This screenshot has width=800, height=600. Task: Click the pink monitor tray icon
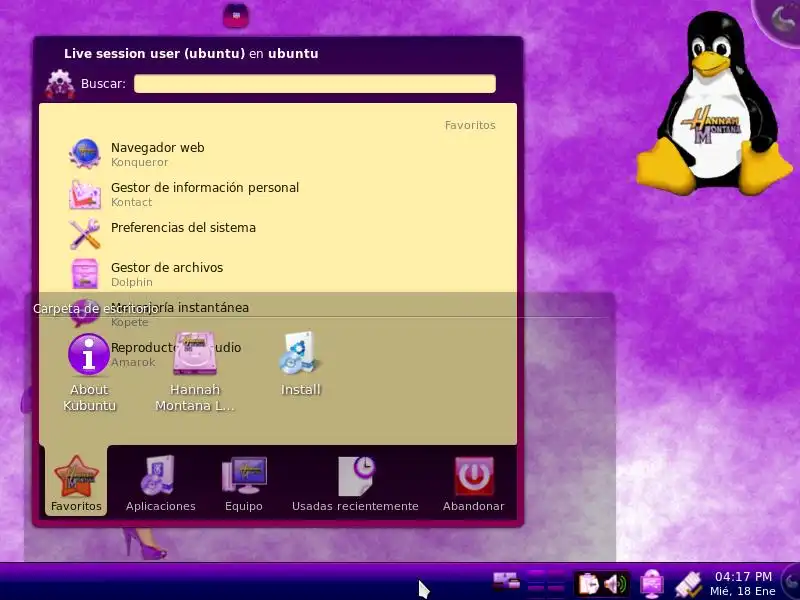[x=652, y=584]
